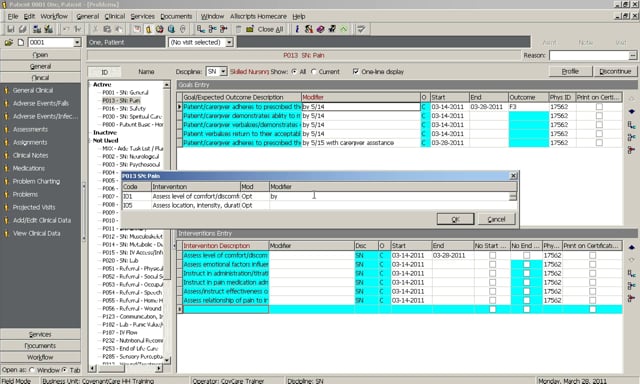The width and height of the screenshot is (640, 384).
Task: Click problem tree scrollbar down arrow
Action: click(167, 360)
